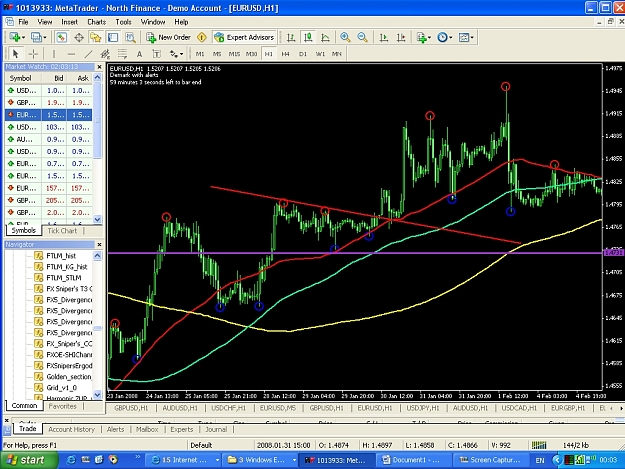
Task: Open the Profiles dropdown arrow
Action: pos(45,37)
